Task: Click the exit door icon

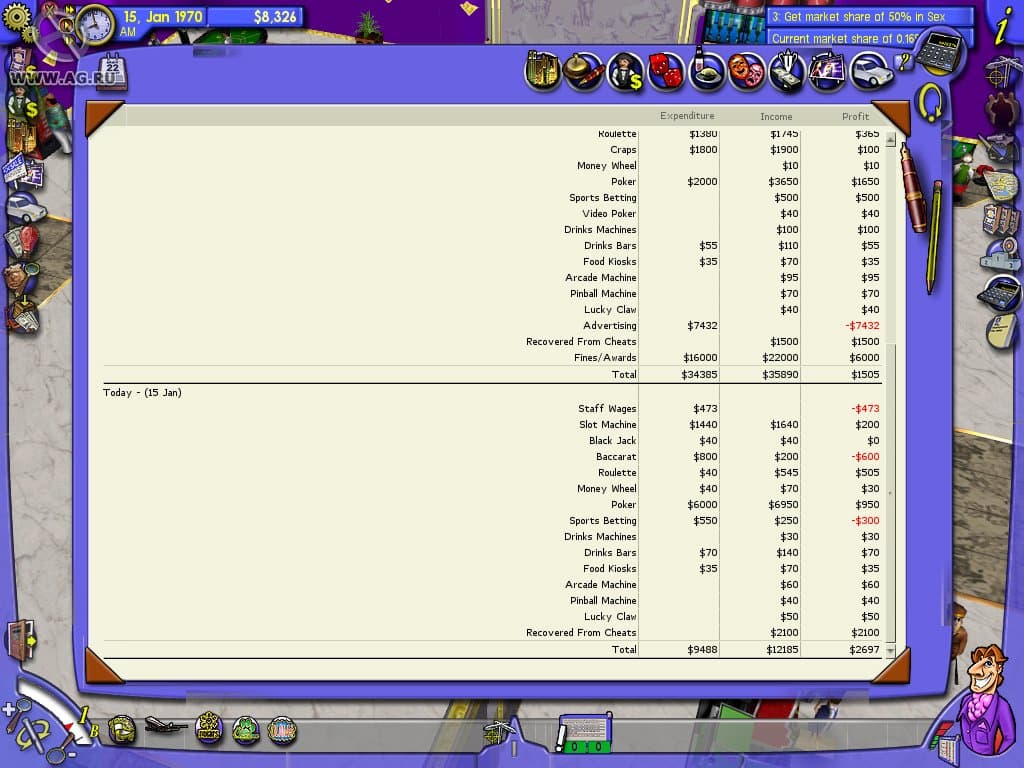Action: (20, 640)
